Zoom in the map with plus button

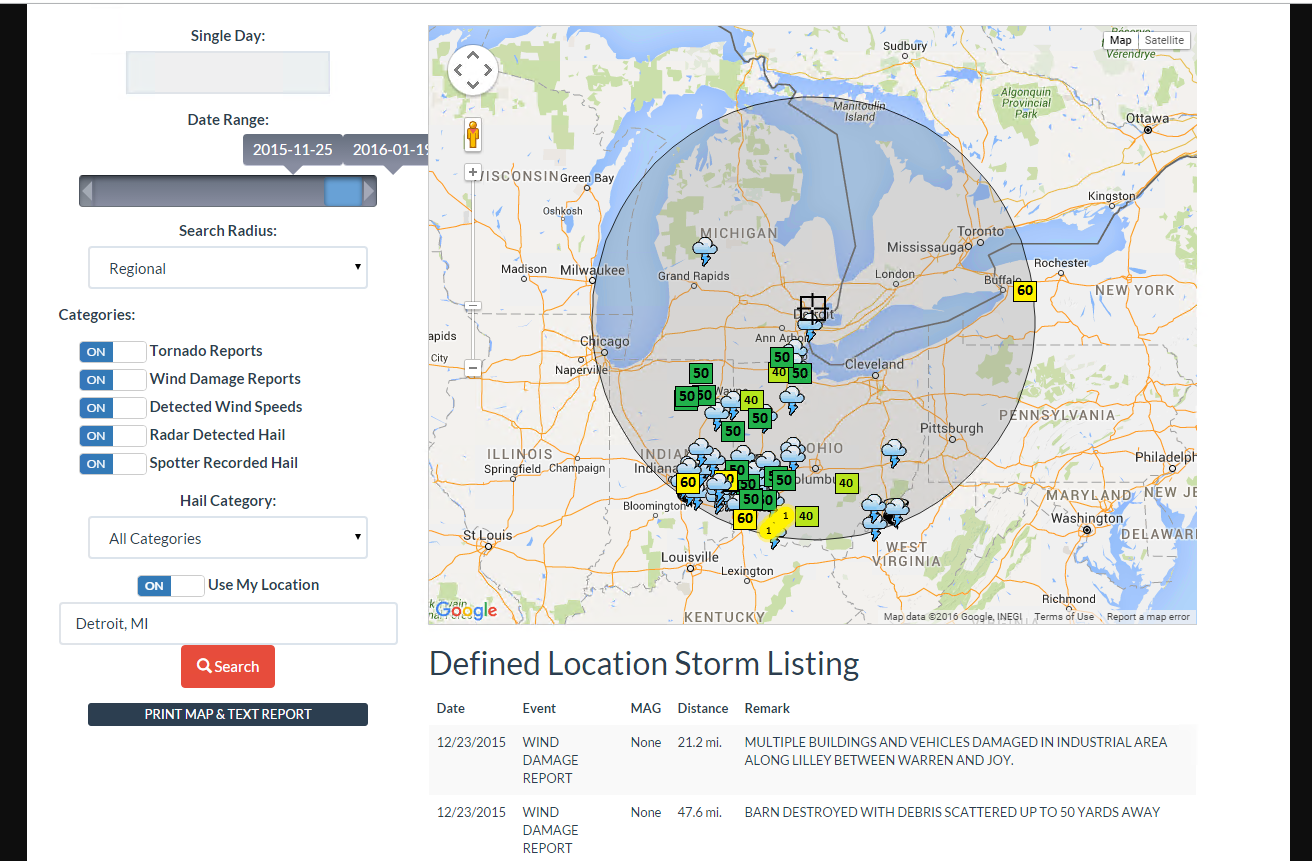coord(473,172)
